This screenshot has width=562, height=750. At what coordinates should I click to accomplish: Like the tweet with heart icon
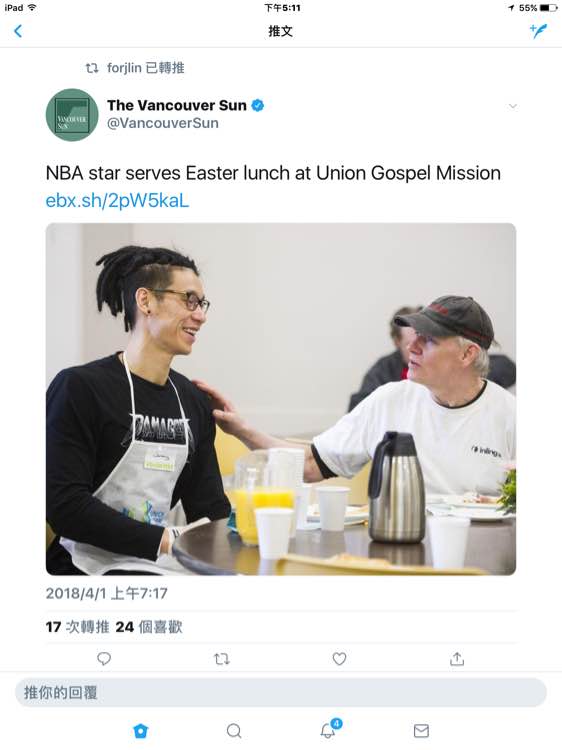tap(339, 659)
